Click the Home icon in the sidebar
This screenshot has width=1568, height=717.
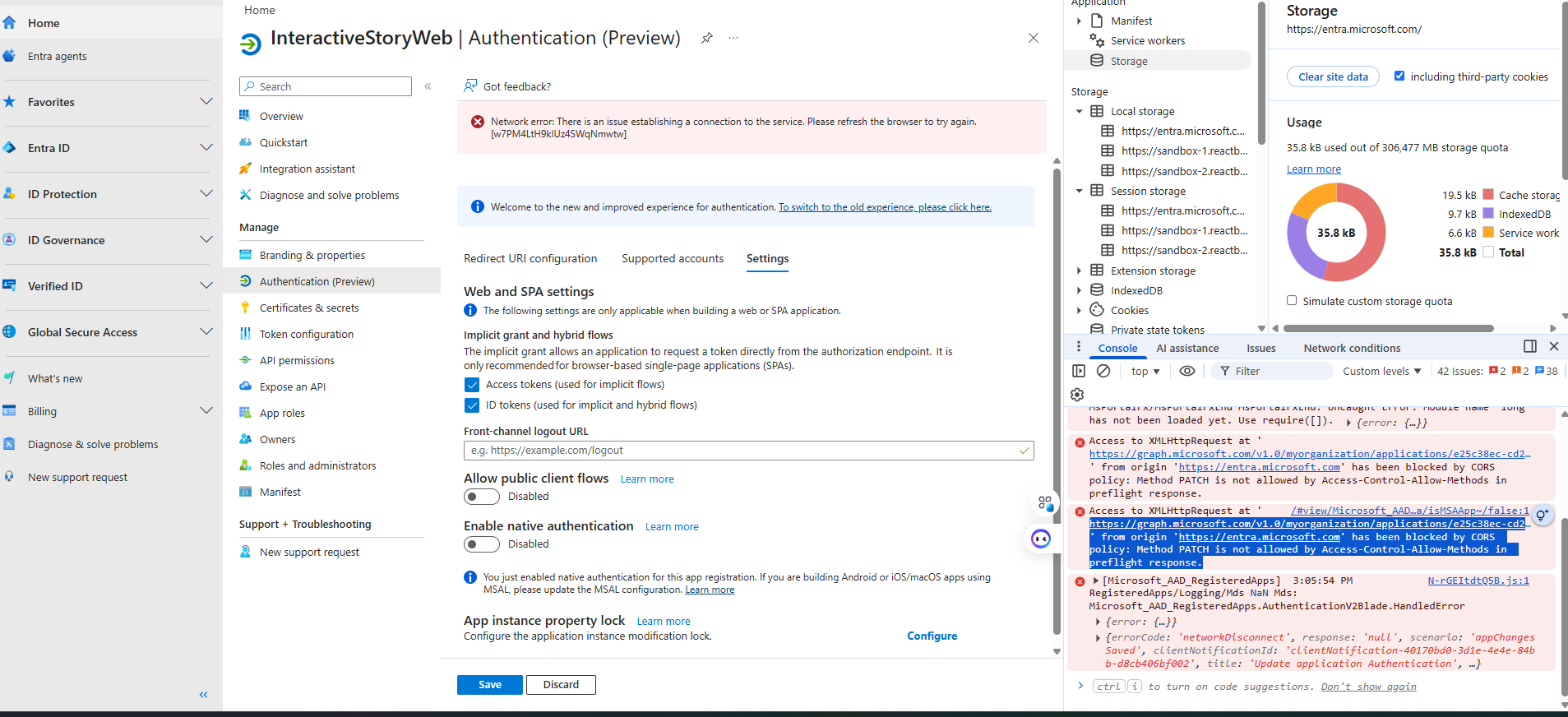pyautogui.click(x=10, y=23)
